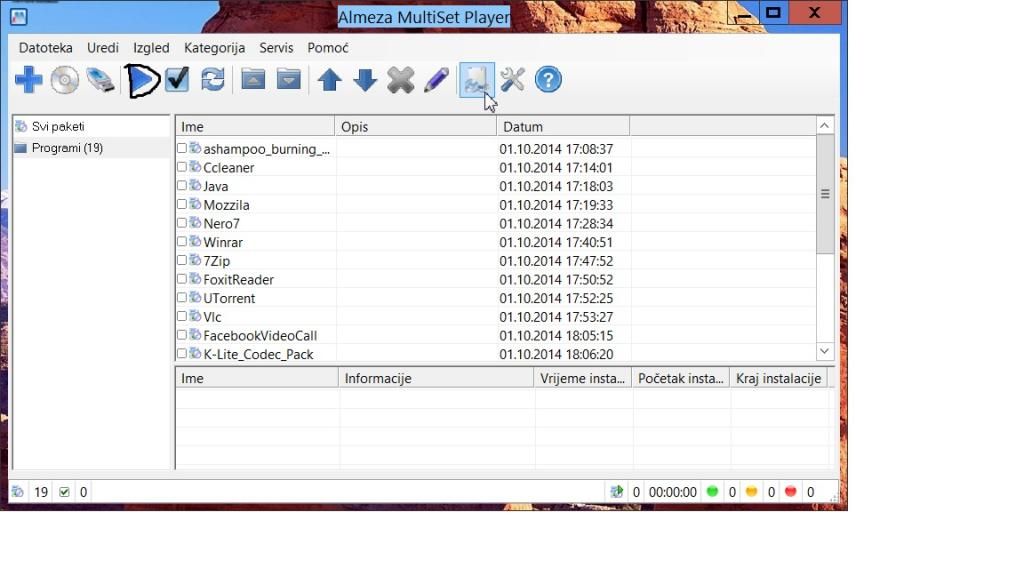This screenshot has width=1024, height=576.
Task: Click the folder with down arrow icon
Action: (289, 80)
